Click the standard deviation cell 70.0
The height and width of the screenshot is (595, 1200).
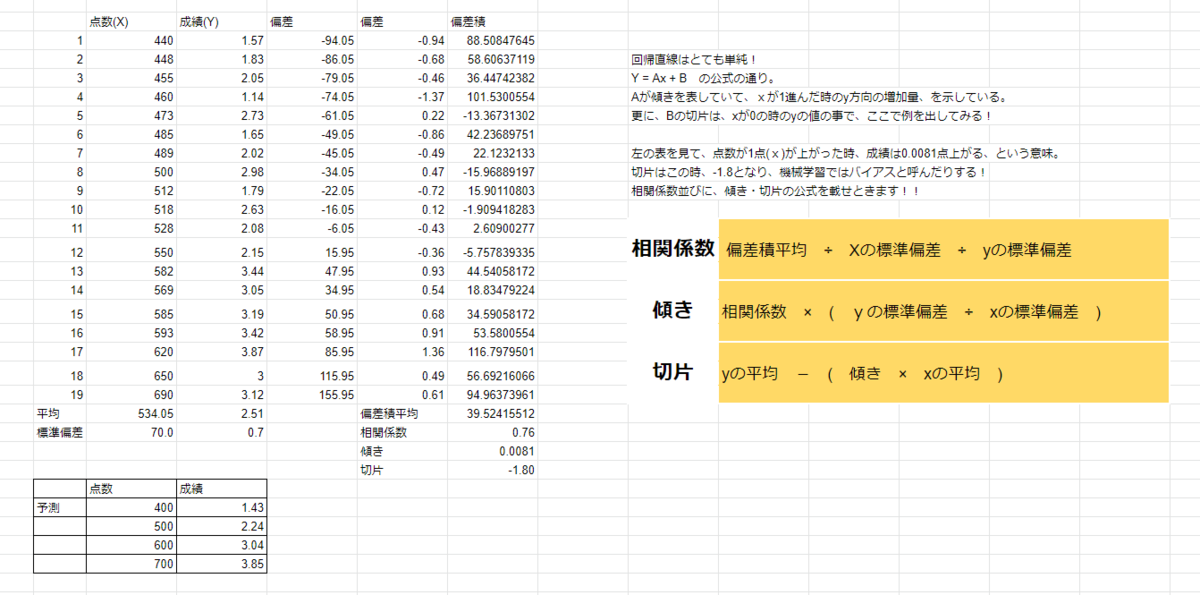click(x=131, y=432)
